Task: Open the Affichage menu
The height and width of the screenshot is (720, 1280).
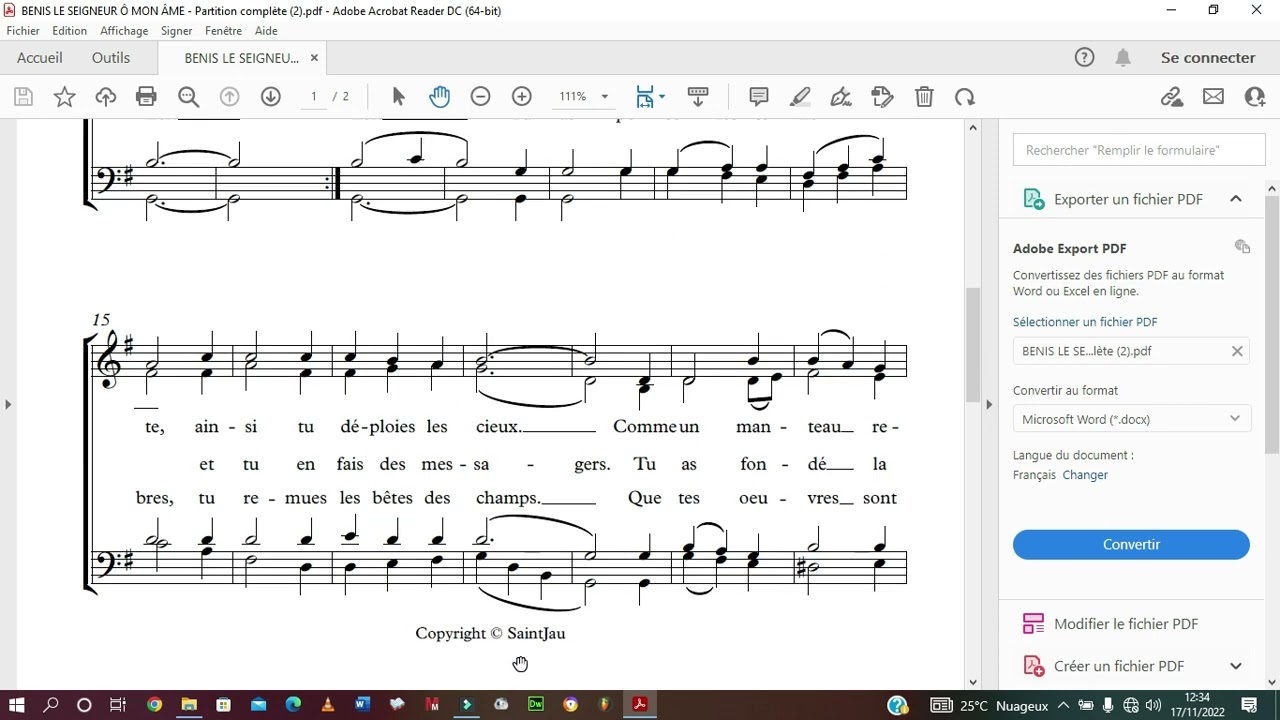Action: (x=124, y=31)
